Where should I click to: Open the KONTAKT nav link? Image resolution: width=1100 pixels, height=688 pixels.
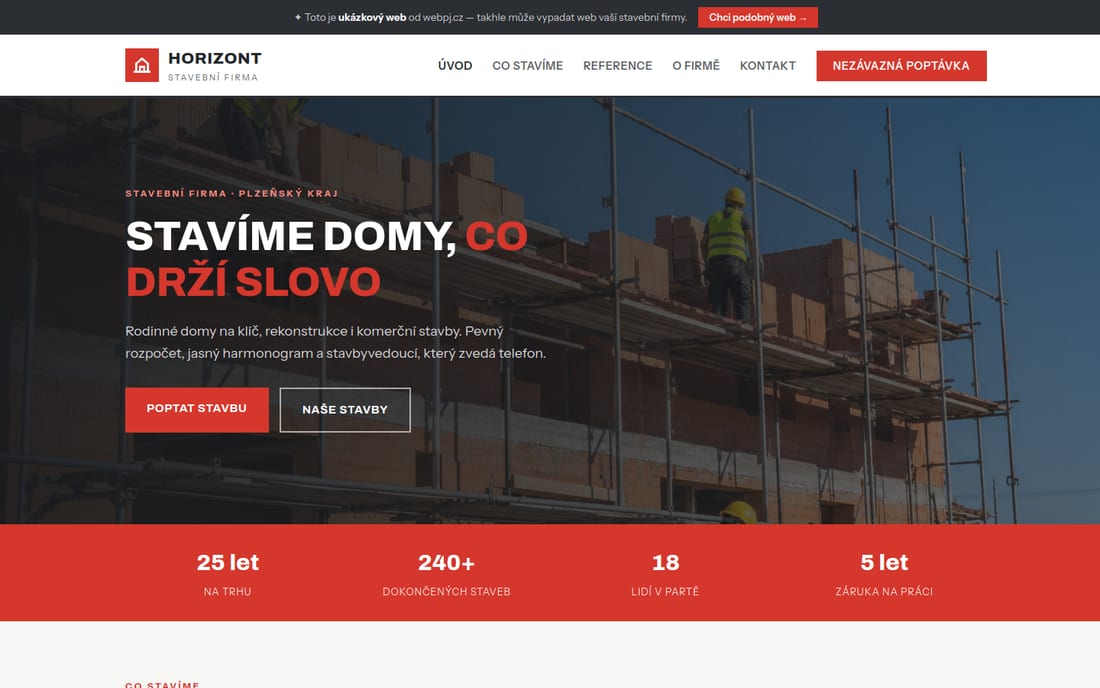(x=767, y=65)
